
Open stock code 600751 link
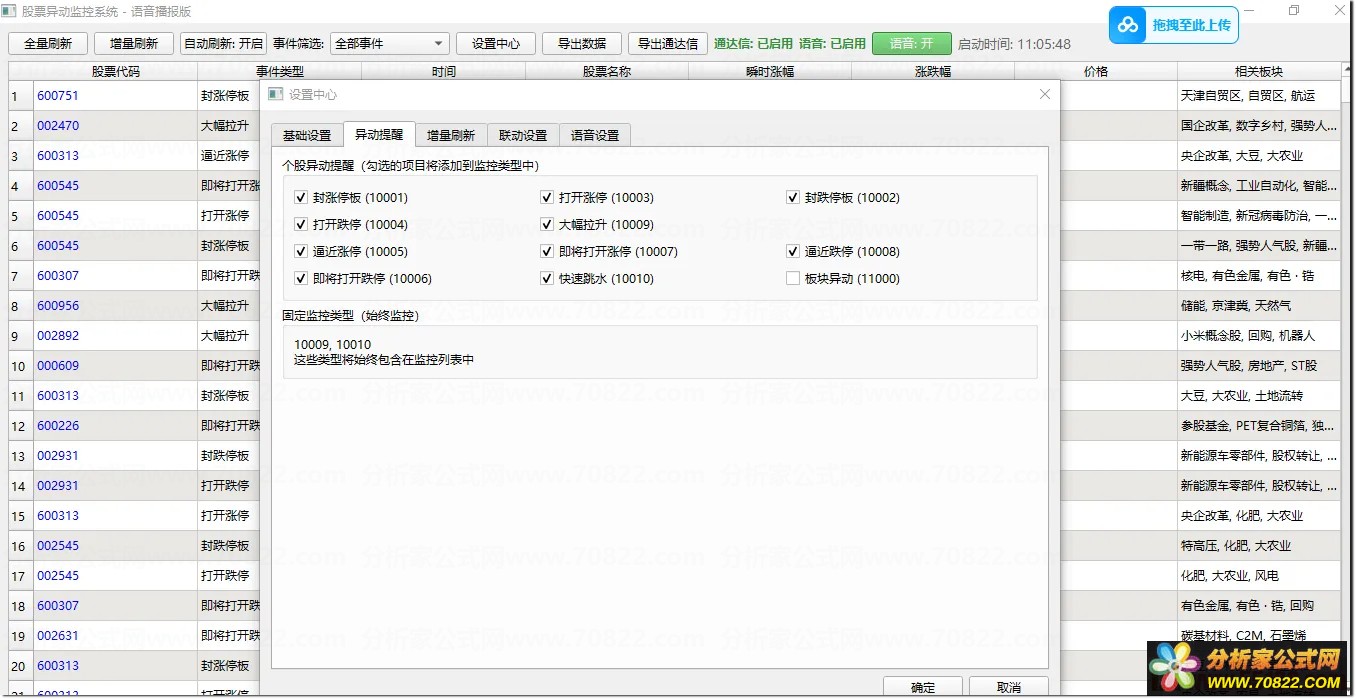coord(58,96)
